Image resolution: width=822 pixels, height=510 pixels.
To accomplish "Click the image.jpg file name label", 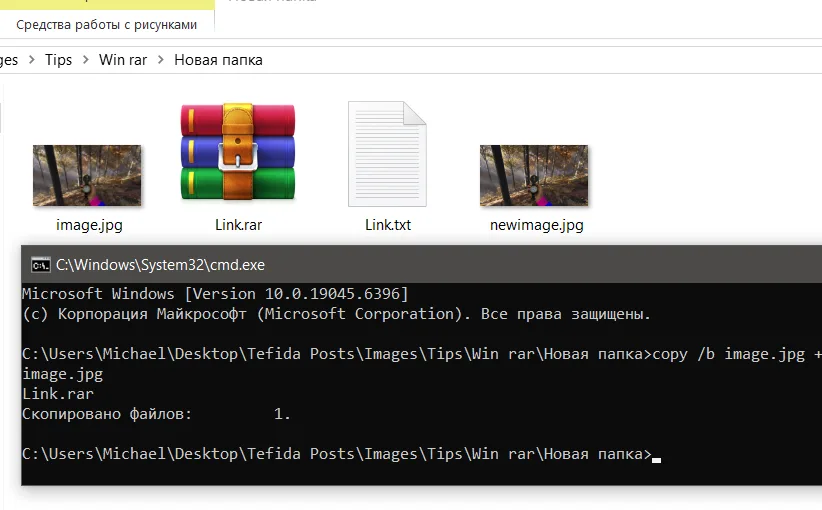I will coord(89,225).
